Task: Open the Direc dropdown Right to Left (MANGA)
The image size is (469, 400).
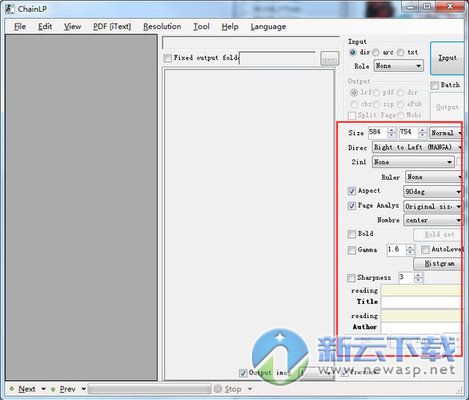Action: [417, 147]
